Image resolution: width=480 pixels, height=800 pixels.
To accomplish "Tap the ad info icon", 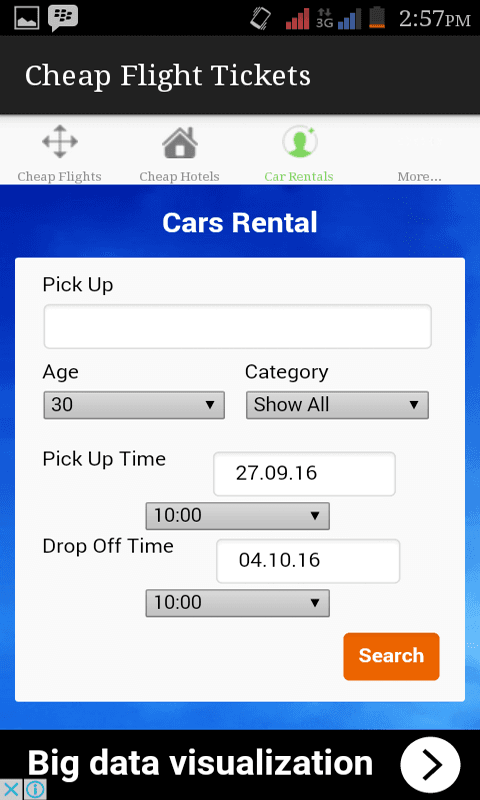I will (35, 790).
